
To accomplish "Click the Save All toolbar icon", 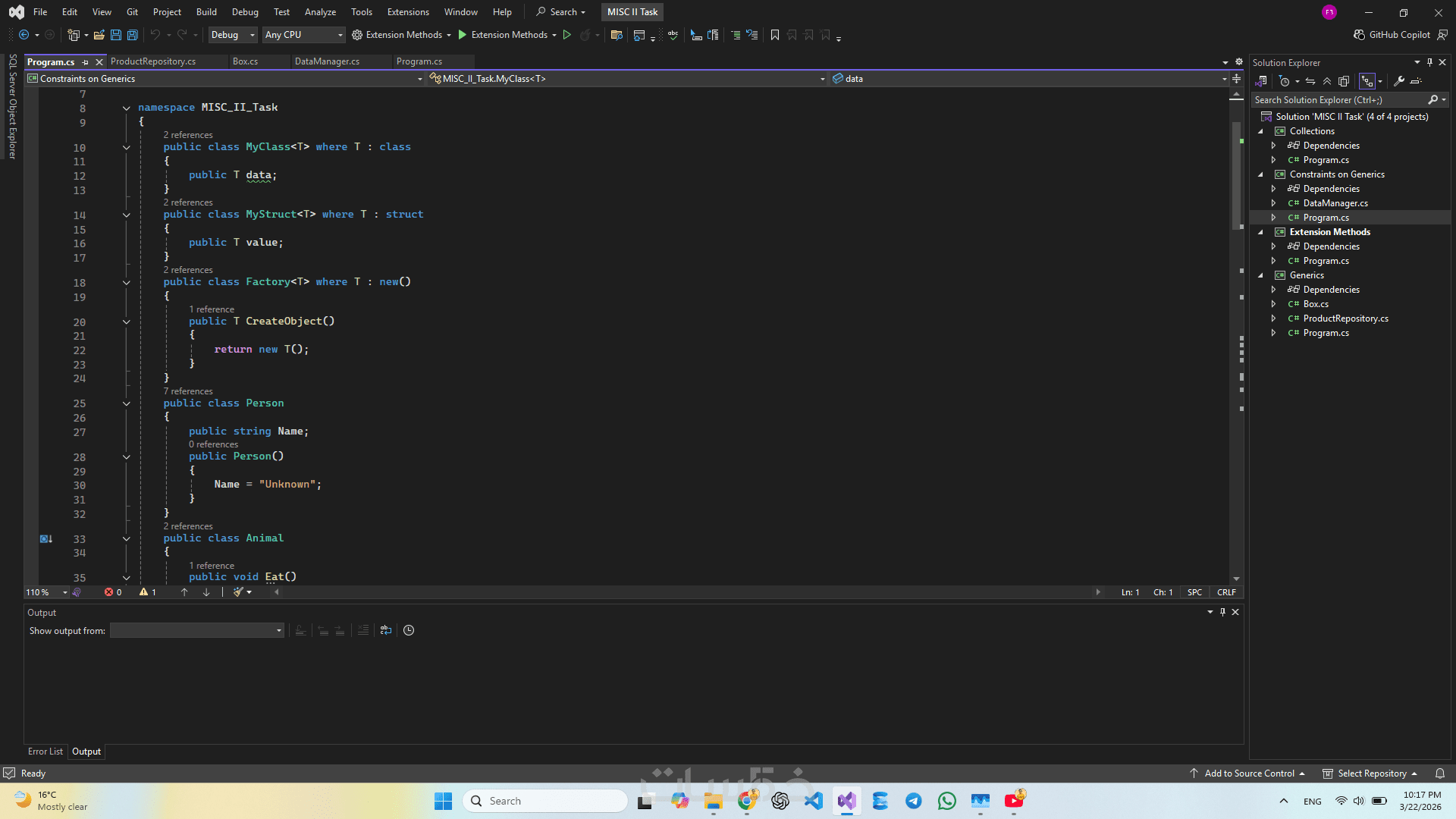I will (x=133, y=35).
